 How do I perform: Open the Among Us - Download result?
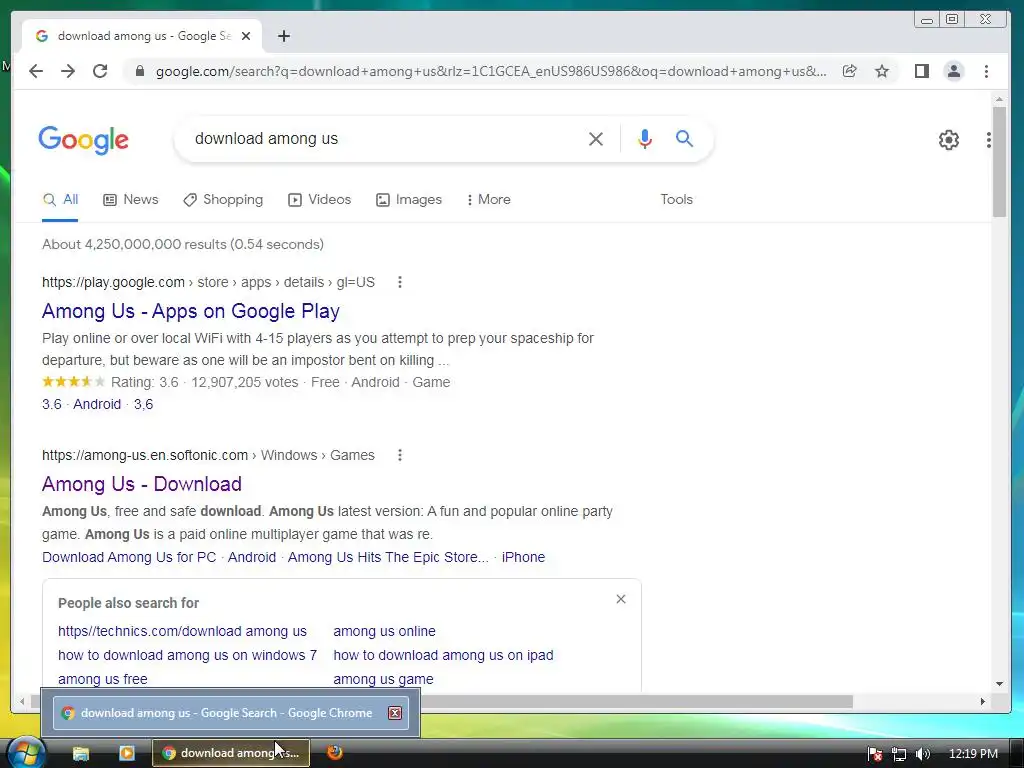(x=142, y=484)
